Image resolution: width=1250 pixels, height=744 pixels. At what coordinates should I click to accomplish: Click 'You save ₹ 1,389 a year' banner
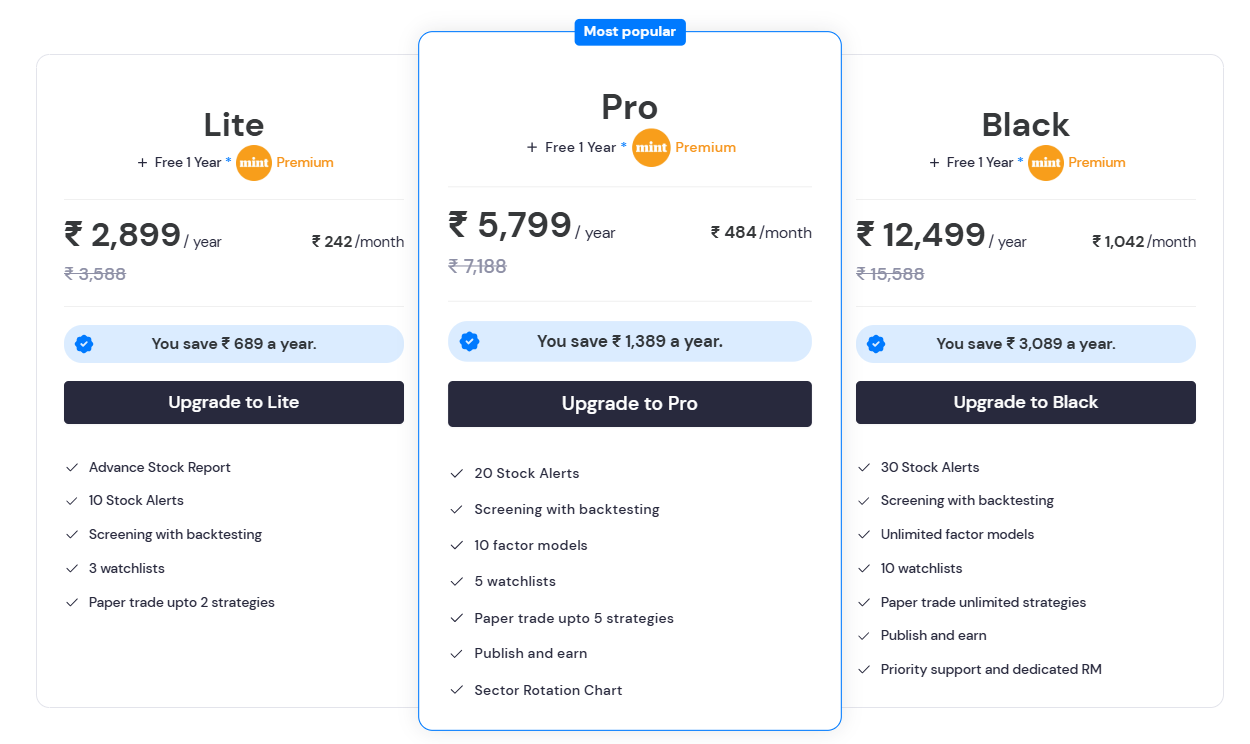pos(630,341)
